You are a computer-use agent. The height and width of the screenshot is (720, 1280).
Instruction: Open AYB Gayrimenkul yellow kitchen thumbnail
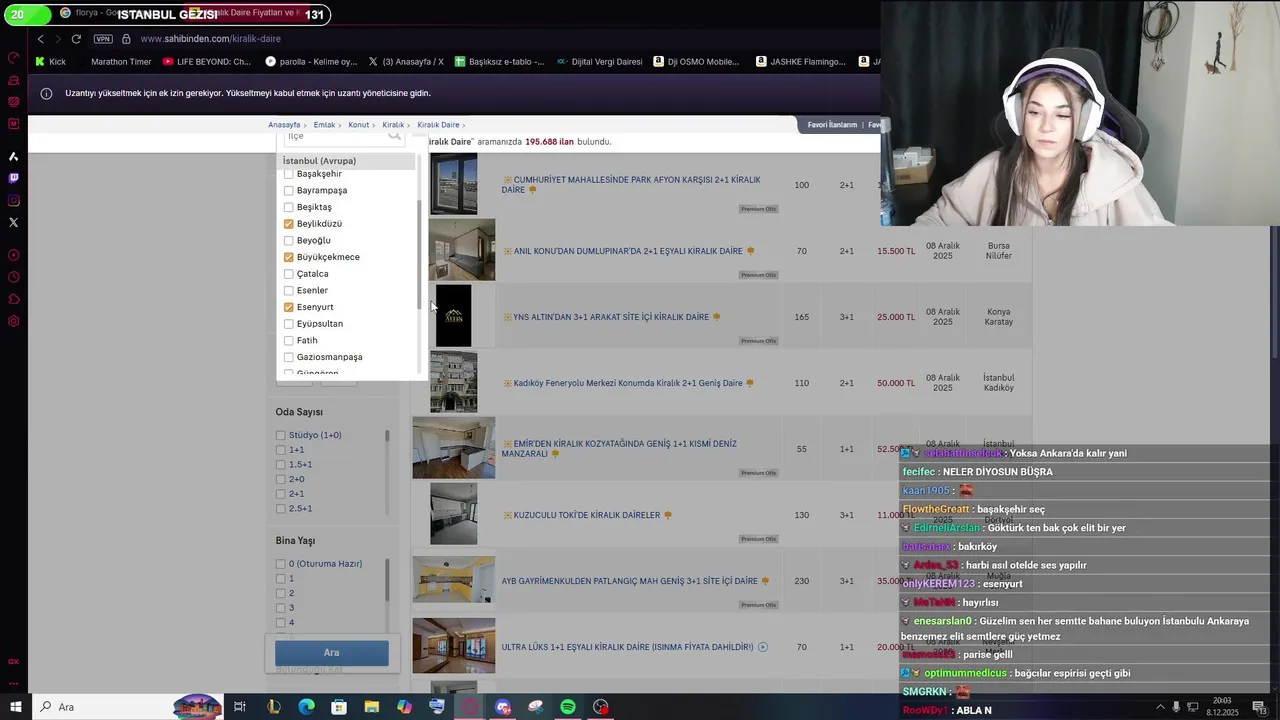tap(454, 580)
